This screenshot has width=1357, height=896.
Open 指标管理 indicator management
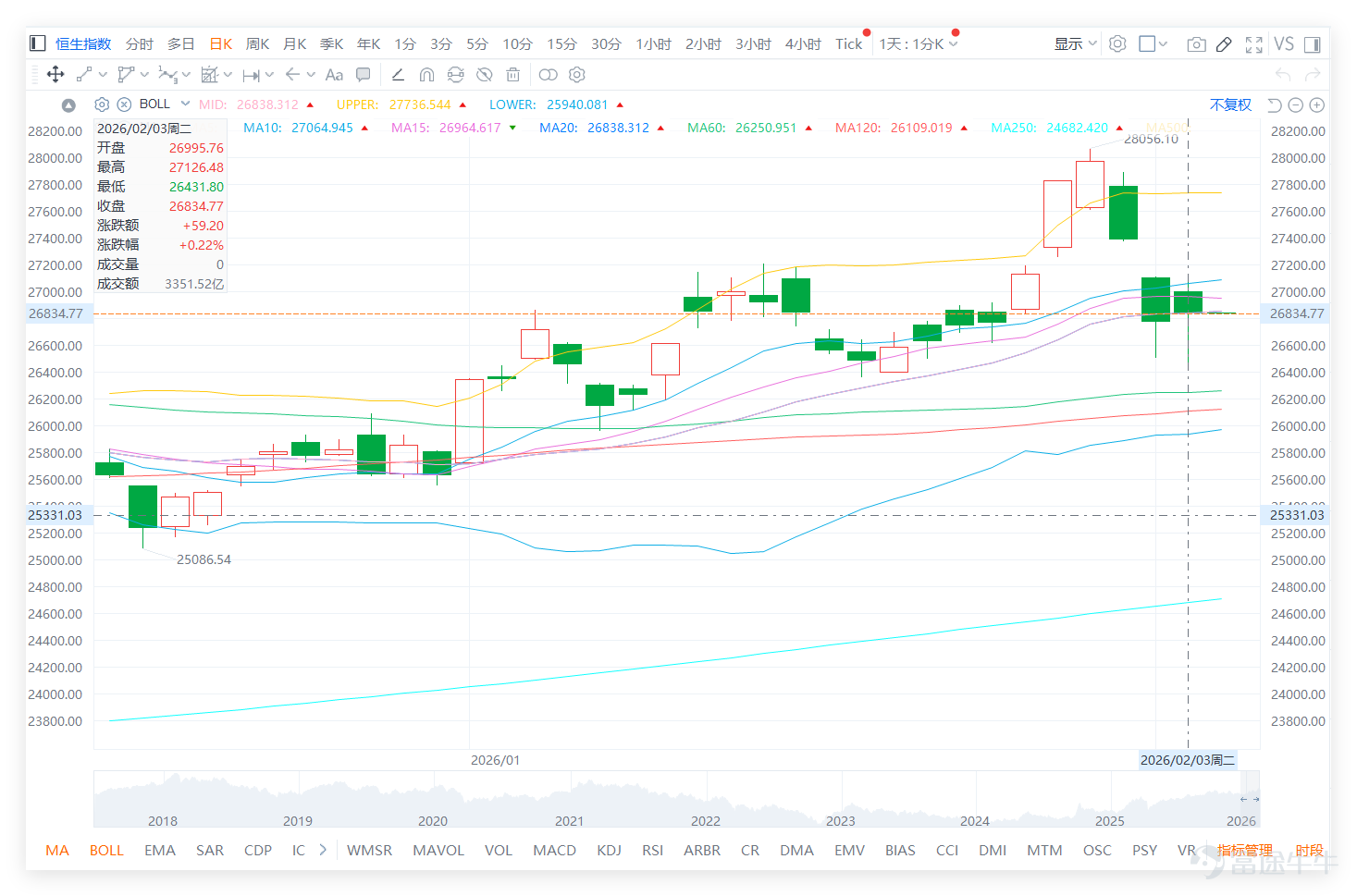(x=1245, y=850)
